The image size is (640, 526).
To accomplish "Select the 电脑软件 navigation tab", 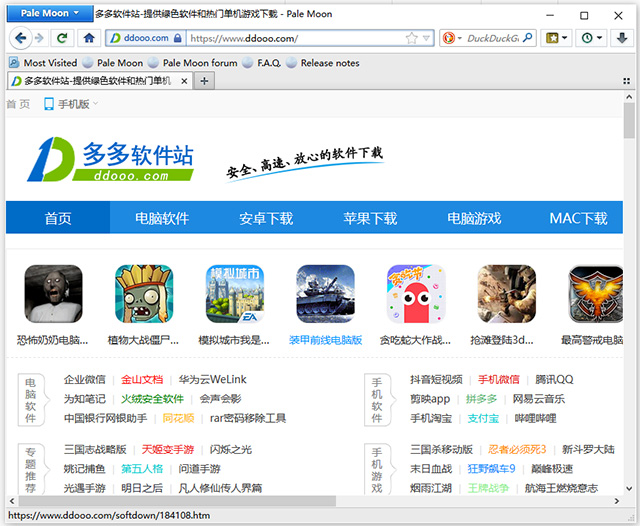I will tap(162, 218).
